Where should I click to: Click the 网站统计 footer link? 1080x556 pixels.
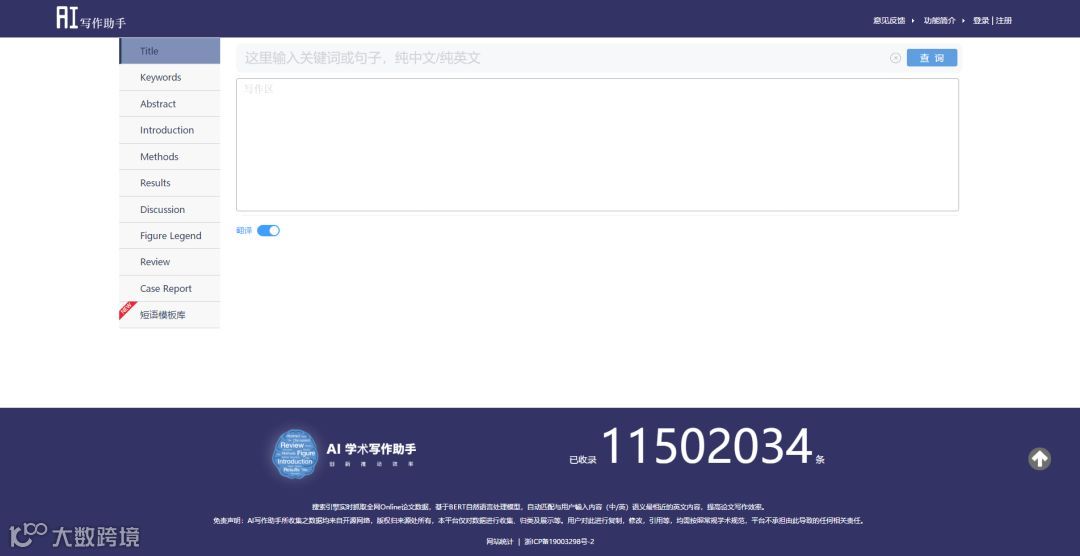[499, 542]
